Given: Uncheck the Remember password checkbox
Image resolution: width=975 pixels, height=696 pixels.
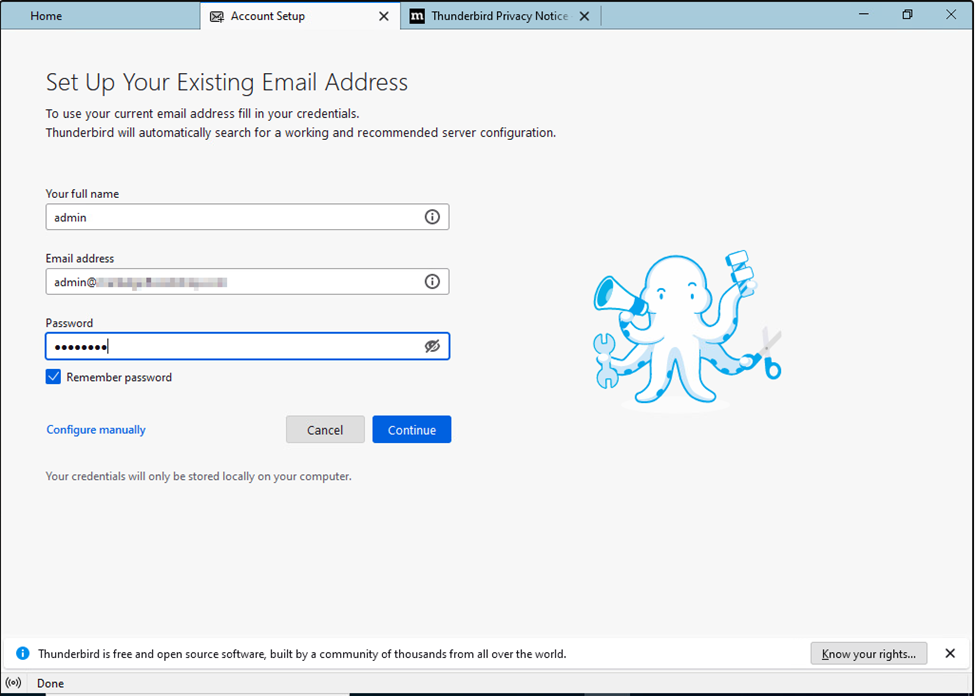Looking at the screenshot, I should tap(53, 377).
